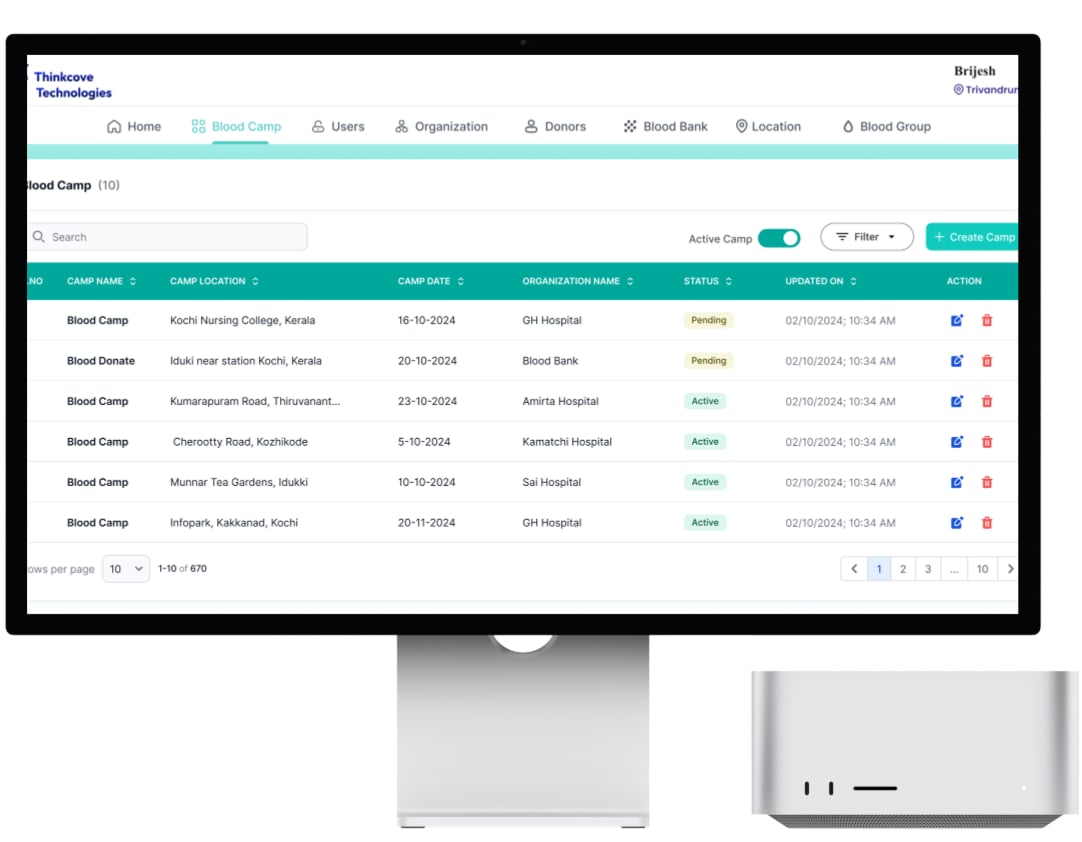Screen dimensions: 1082x842
Task: Delete the Infopark, Kakkanad camp row
Action: tap(987, 523)
